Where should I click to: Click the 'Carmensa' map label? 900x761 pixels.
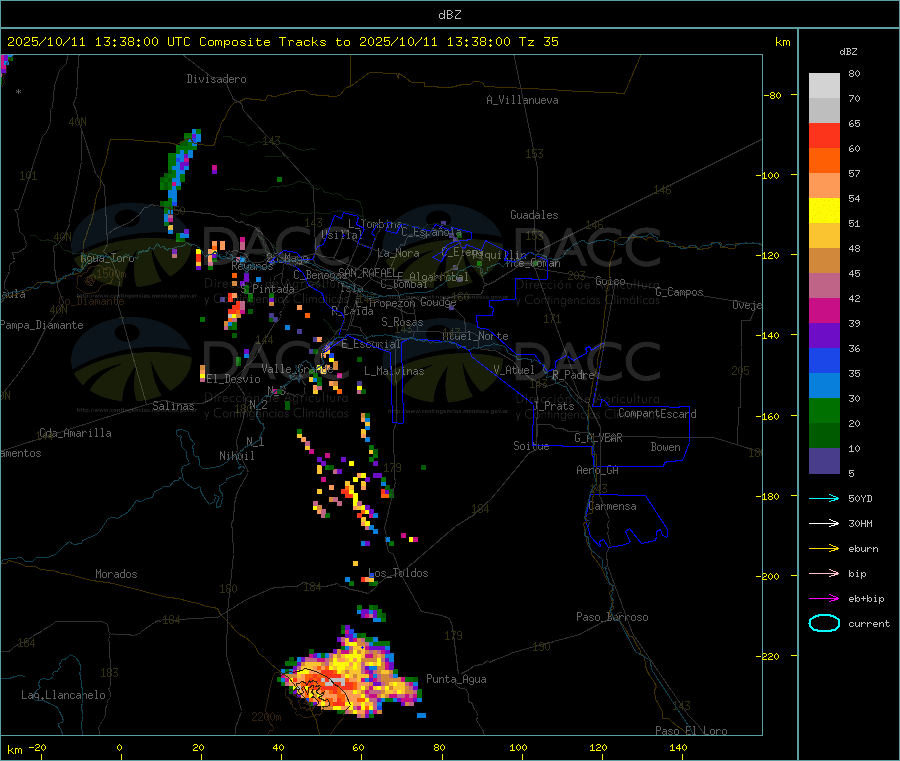click(612, 506)
